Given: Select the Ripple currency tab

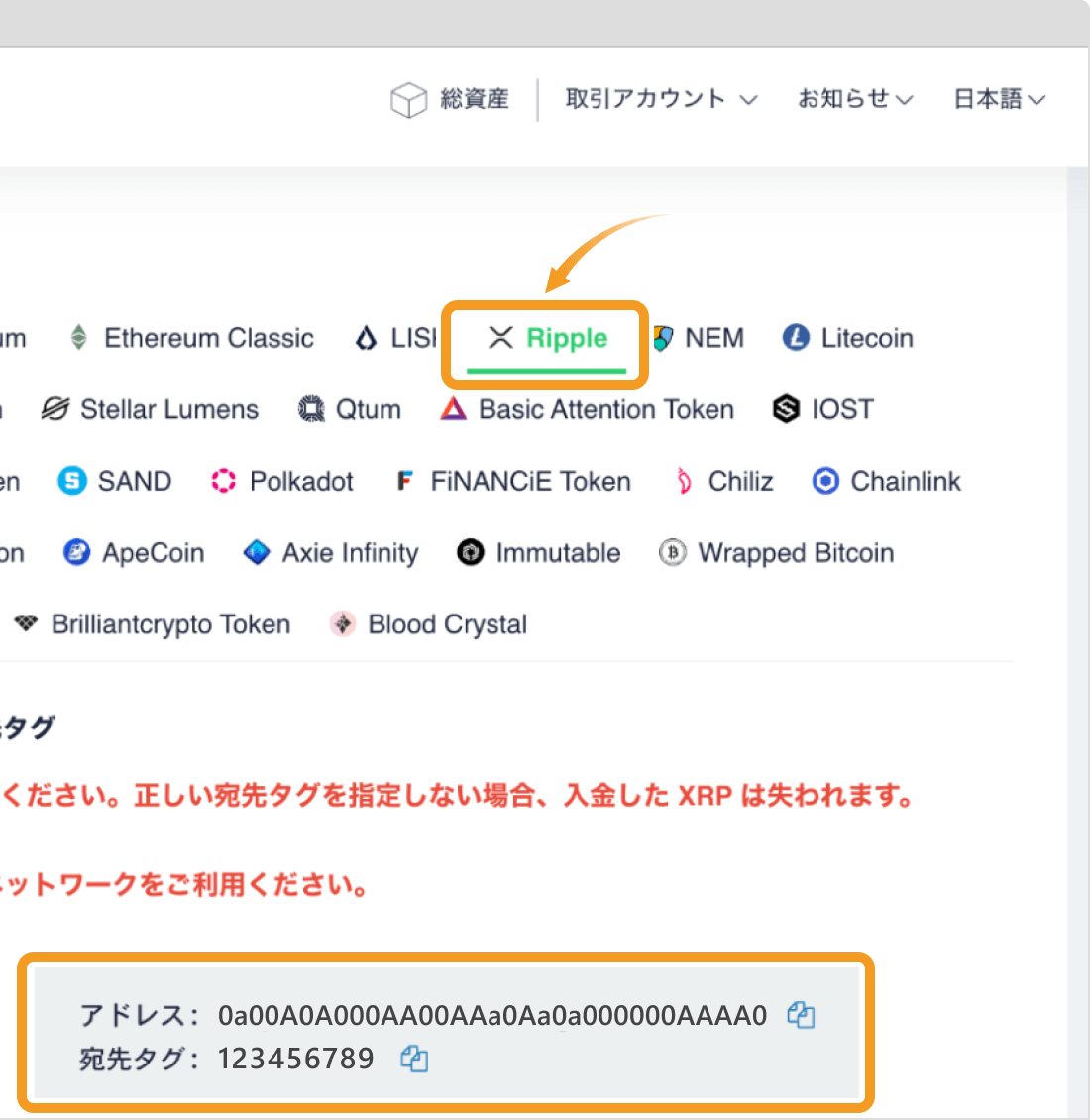Looking at the screenshot, I should pyautogui.click(x=546, y=338).
